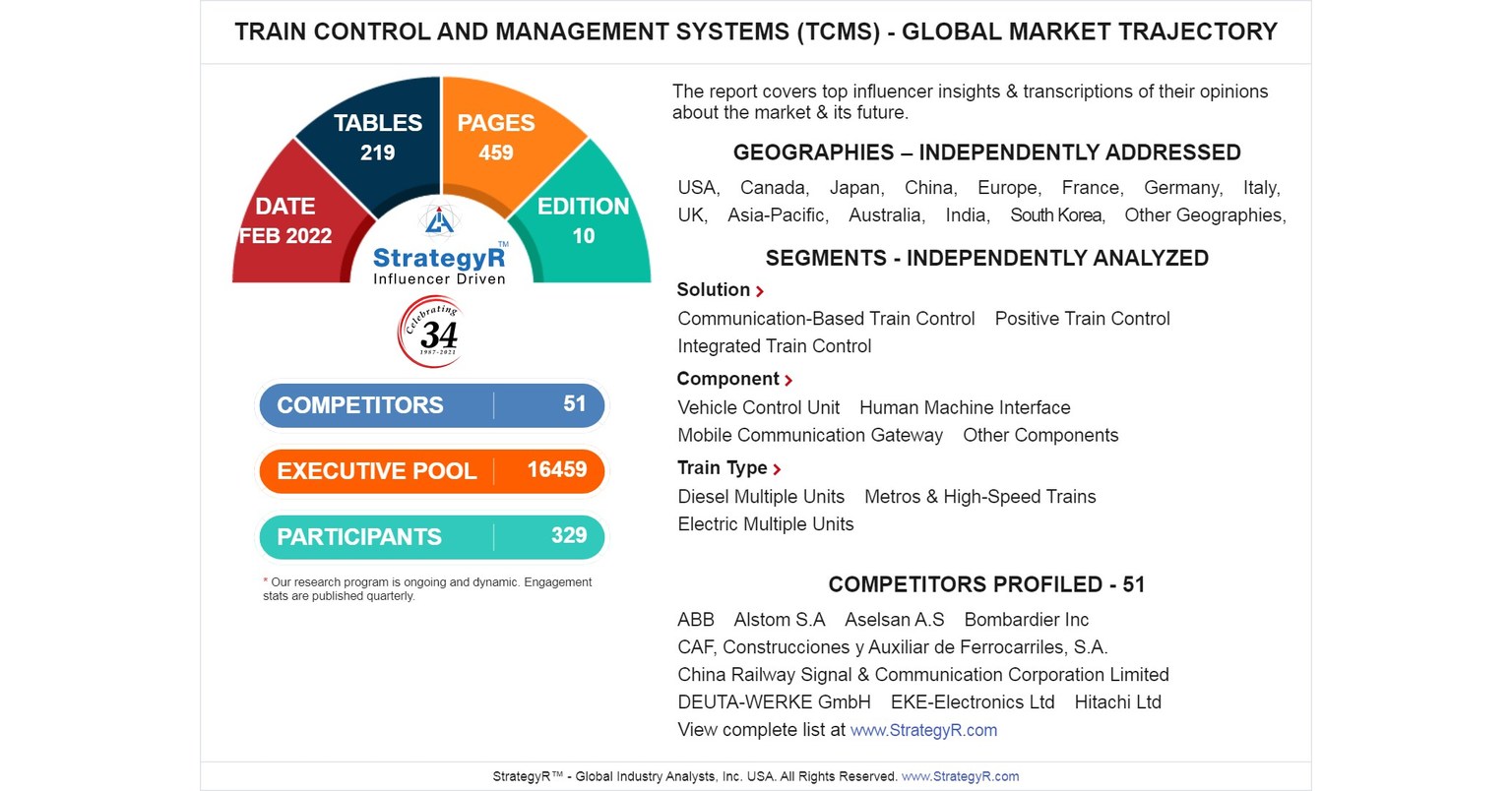Image resolution: width=1512 pixels, height=791 pixels.
Task: Click the orange PAGES 459 segment
Action: coord(496,136)
